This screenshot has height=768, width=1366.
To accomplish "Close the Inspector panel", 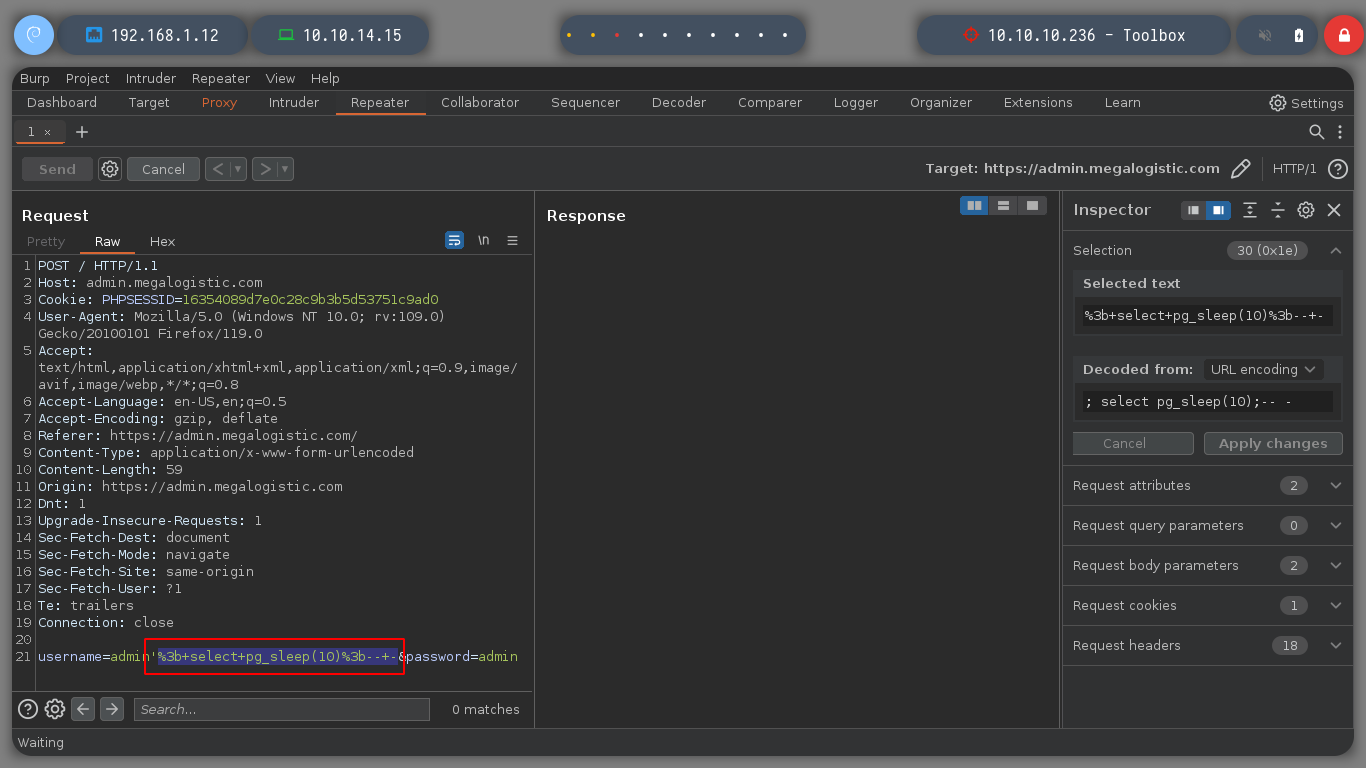I will click(x=1334, y=210).
